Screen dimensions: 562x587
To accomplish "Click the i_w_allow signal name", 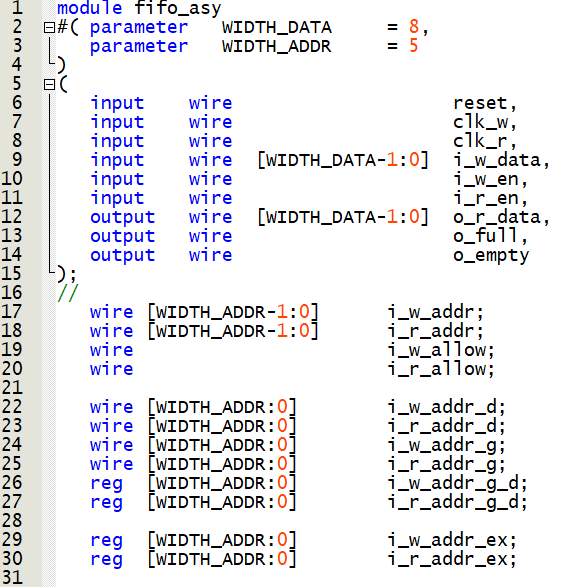I will pos(437,350).
